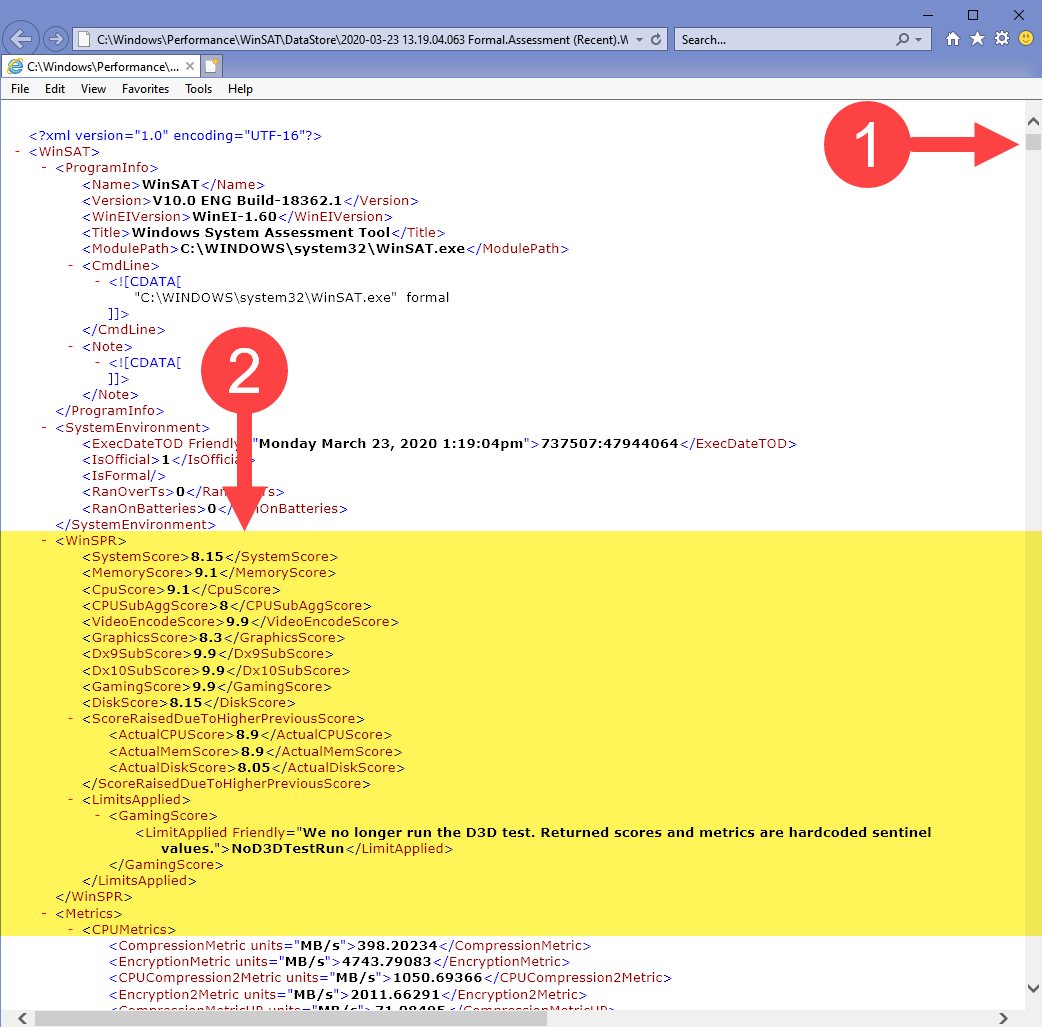1042x1027 pixels.
Task: Open address bar autocomplete dropdown arrow
Action: coord(639,40)
